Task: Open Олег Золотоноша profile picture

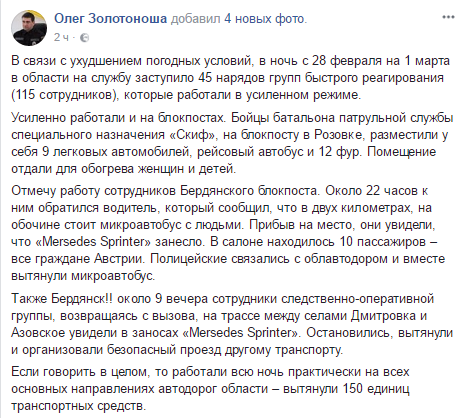Action: coord(29,28)
